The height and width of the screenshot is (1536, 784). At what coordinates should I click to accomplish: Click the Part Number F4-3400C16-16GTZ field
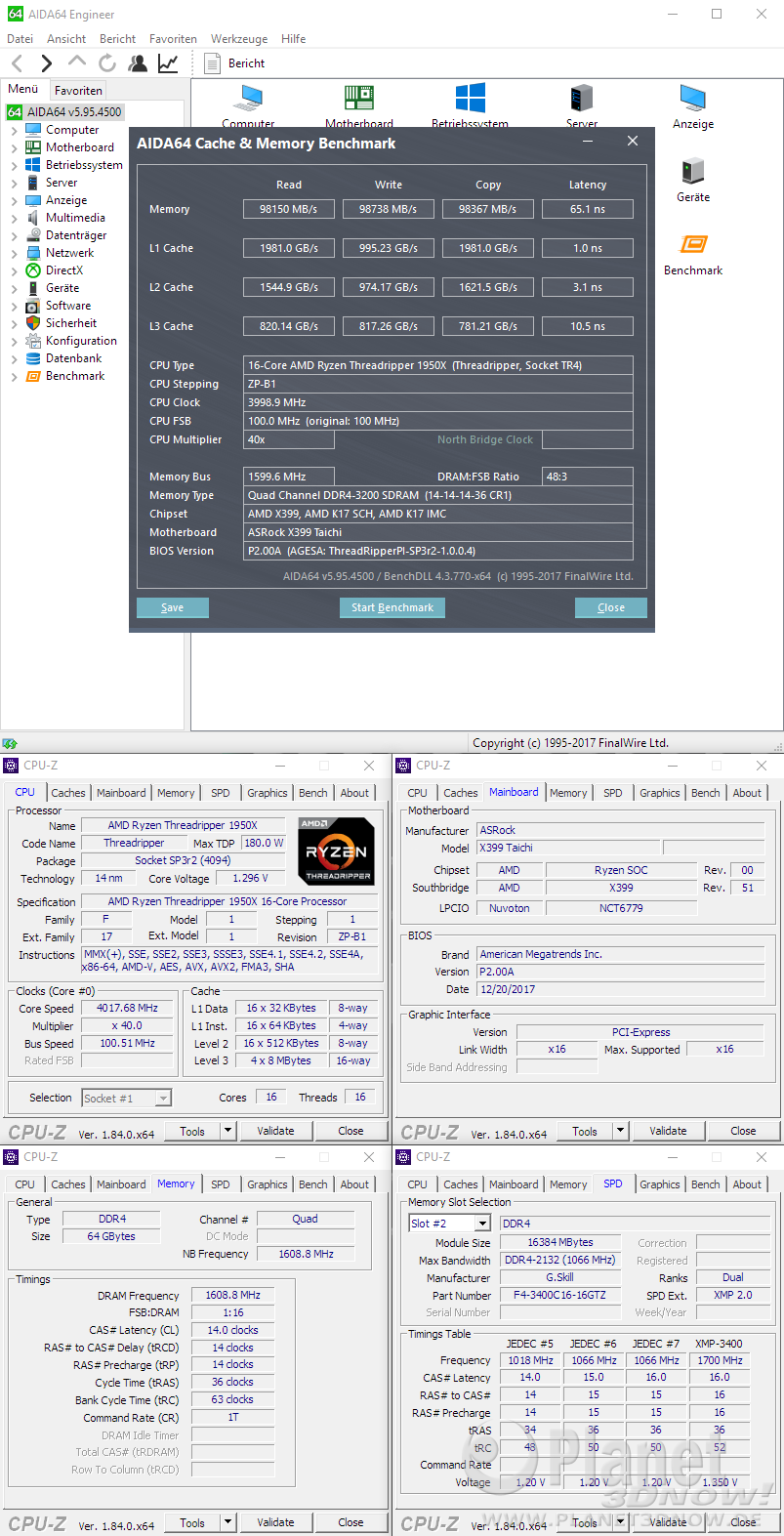(x=560, y=1296)
